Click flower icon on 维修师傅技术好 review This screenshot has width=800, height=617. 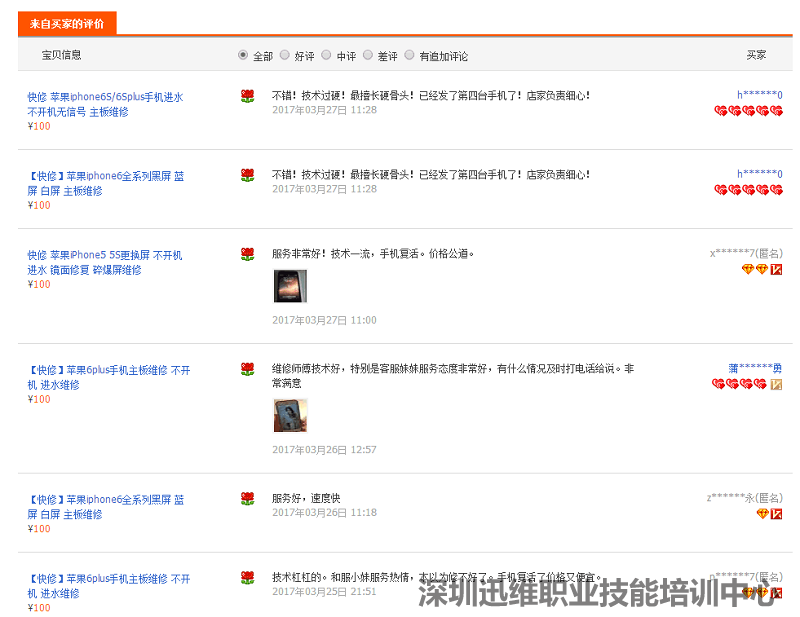pyautogui.click(x=247, y=369)
